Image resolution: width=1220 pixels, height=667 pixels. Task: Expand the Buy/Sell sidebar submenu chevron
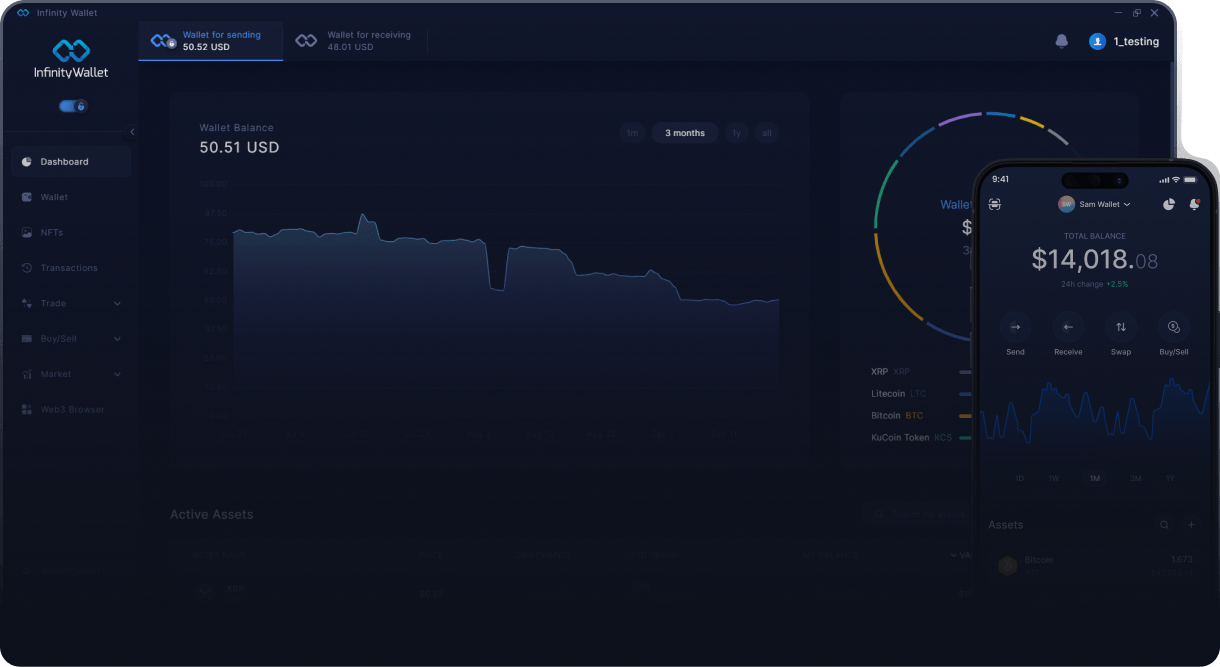(117, 339)
